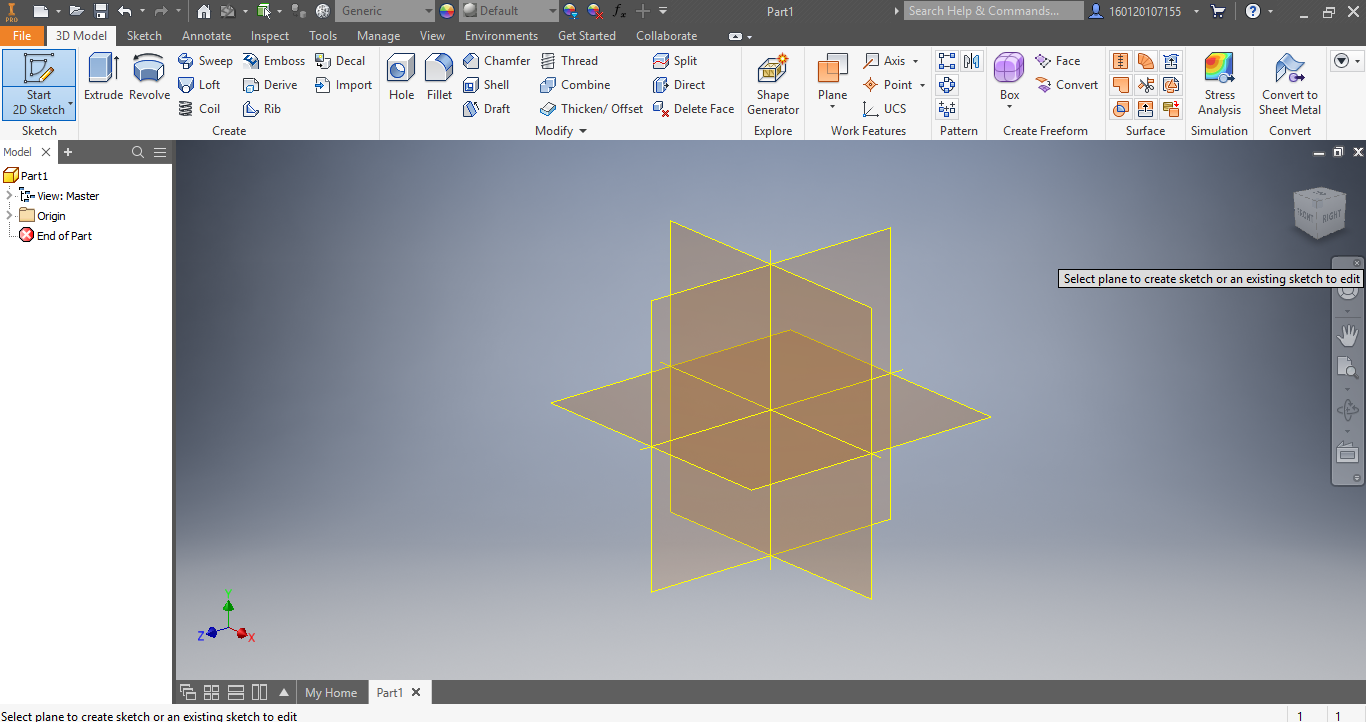Screen dimensions: 1366x722
Task: Switch to the Manage tab
Action: click(x=378, y=35)
